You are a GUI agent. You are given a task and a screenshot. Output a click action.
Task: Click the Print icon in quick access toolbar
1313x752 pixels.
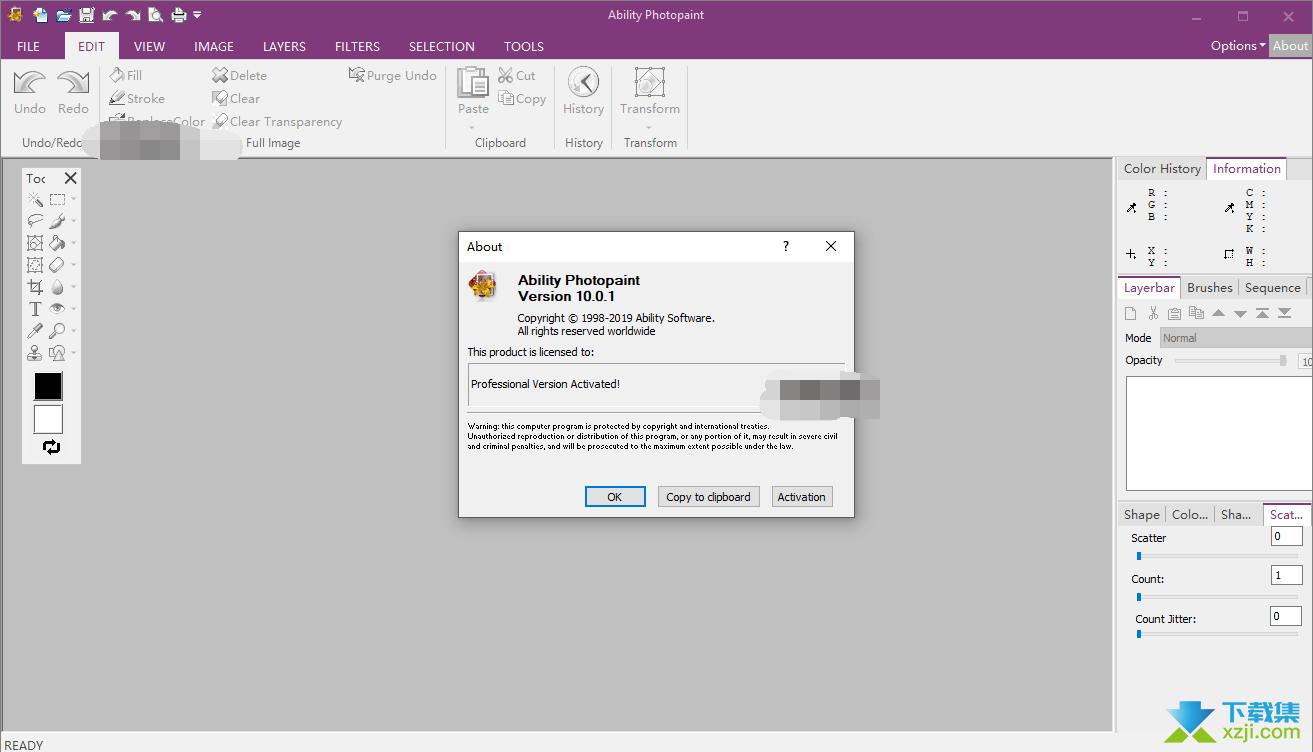click(x=179, y=15)
